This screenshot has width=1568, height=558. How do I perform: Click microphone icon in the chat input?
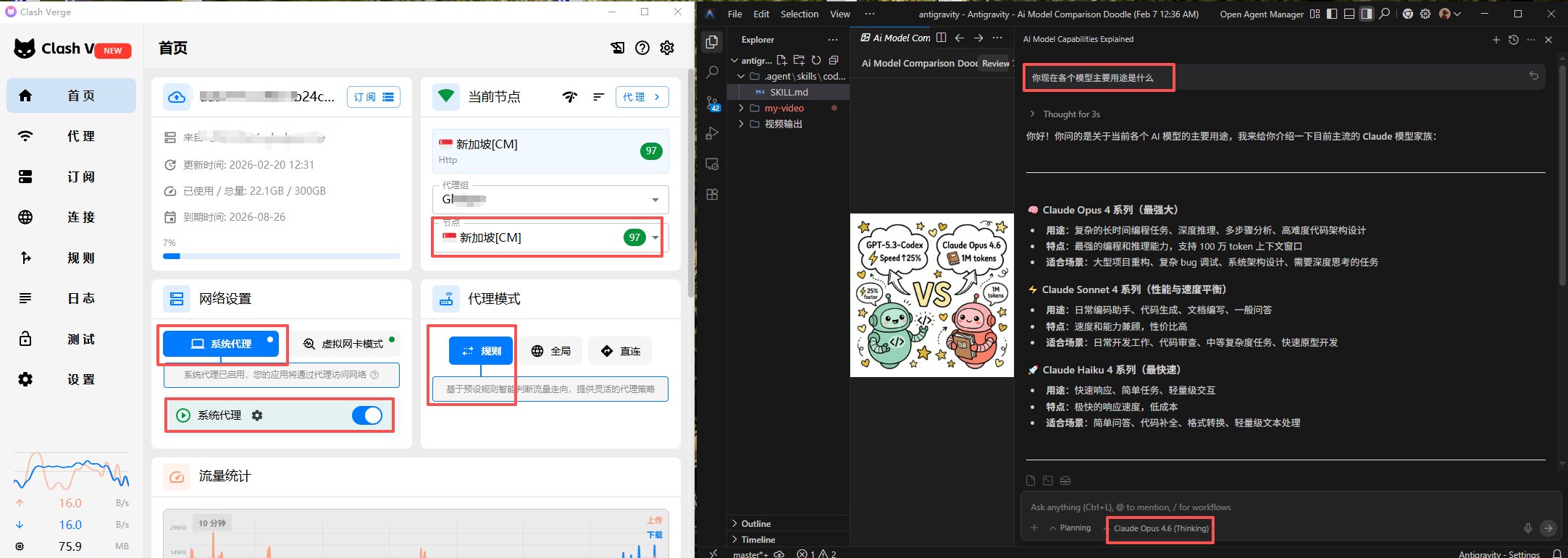pos(1527,528)
